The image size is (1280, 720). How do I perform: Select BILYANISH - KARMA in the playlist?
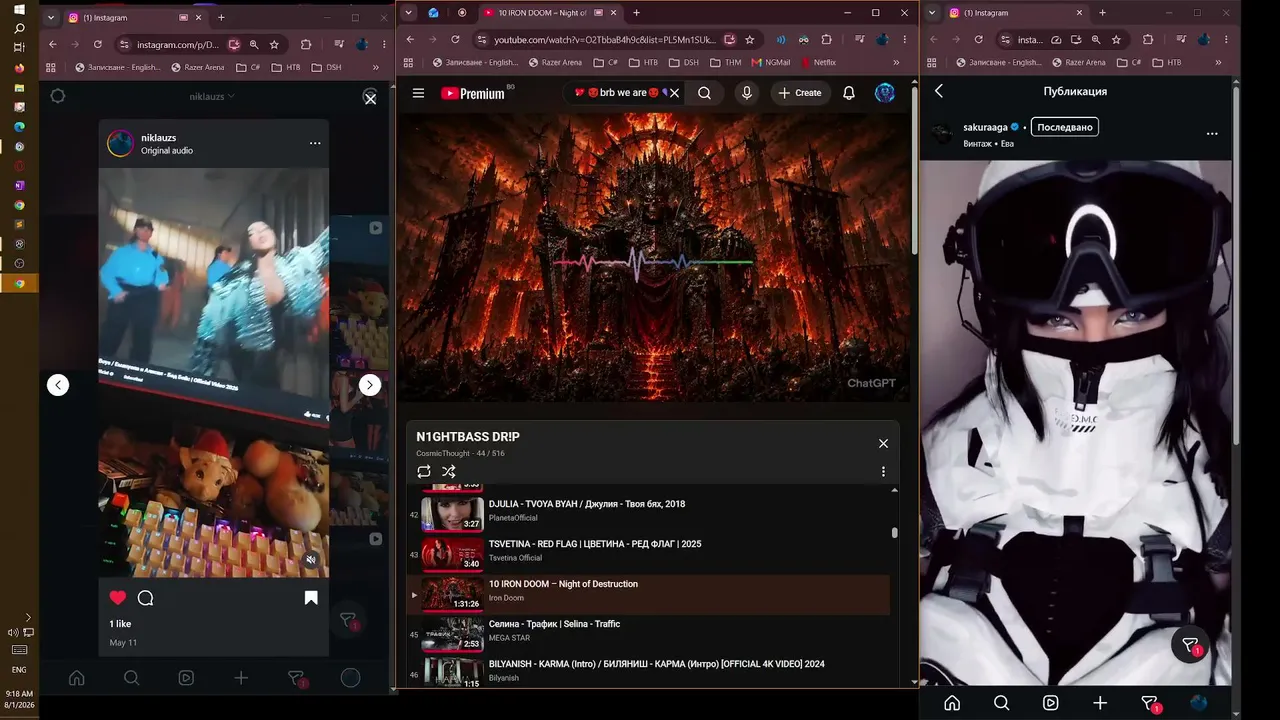[649, 672]
